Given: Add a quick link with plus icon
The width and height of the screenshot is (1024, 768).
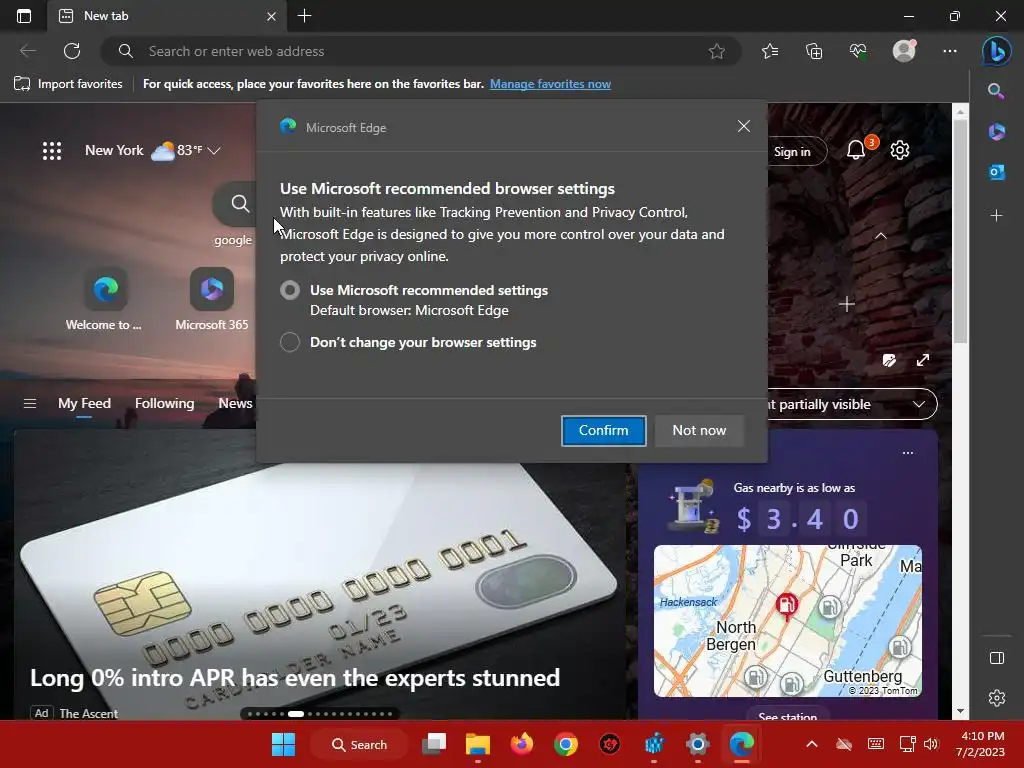Looking at the screenshot, I should (x=846, y=304).
